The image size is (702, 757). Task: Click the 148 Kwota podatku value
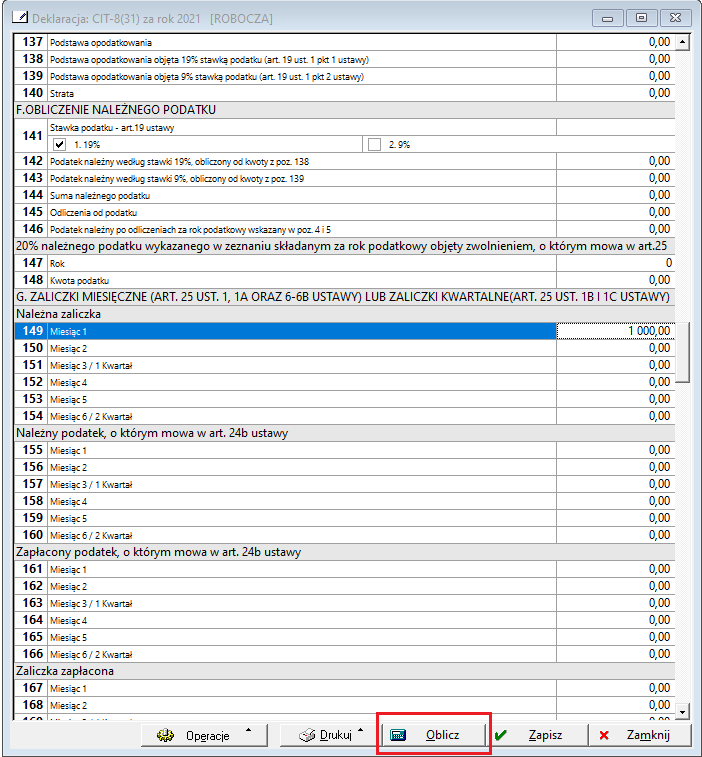[x=616, y=280]
